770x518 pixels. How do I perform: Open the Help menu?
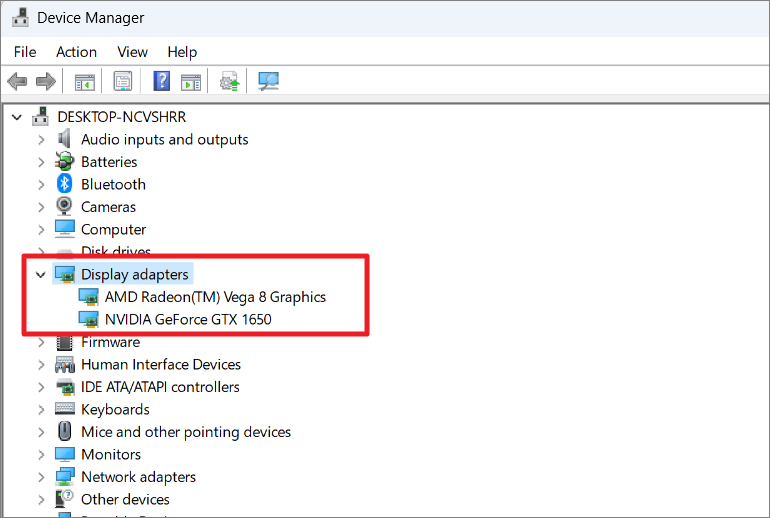point(182,52)
